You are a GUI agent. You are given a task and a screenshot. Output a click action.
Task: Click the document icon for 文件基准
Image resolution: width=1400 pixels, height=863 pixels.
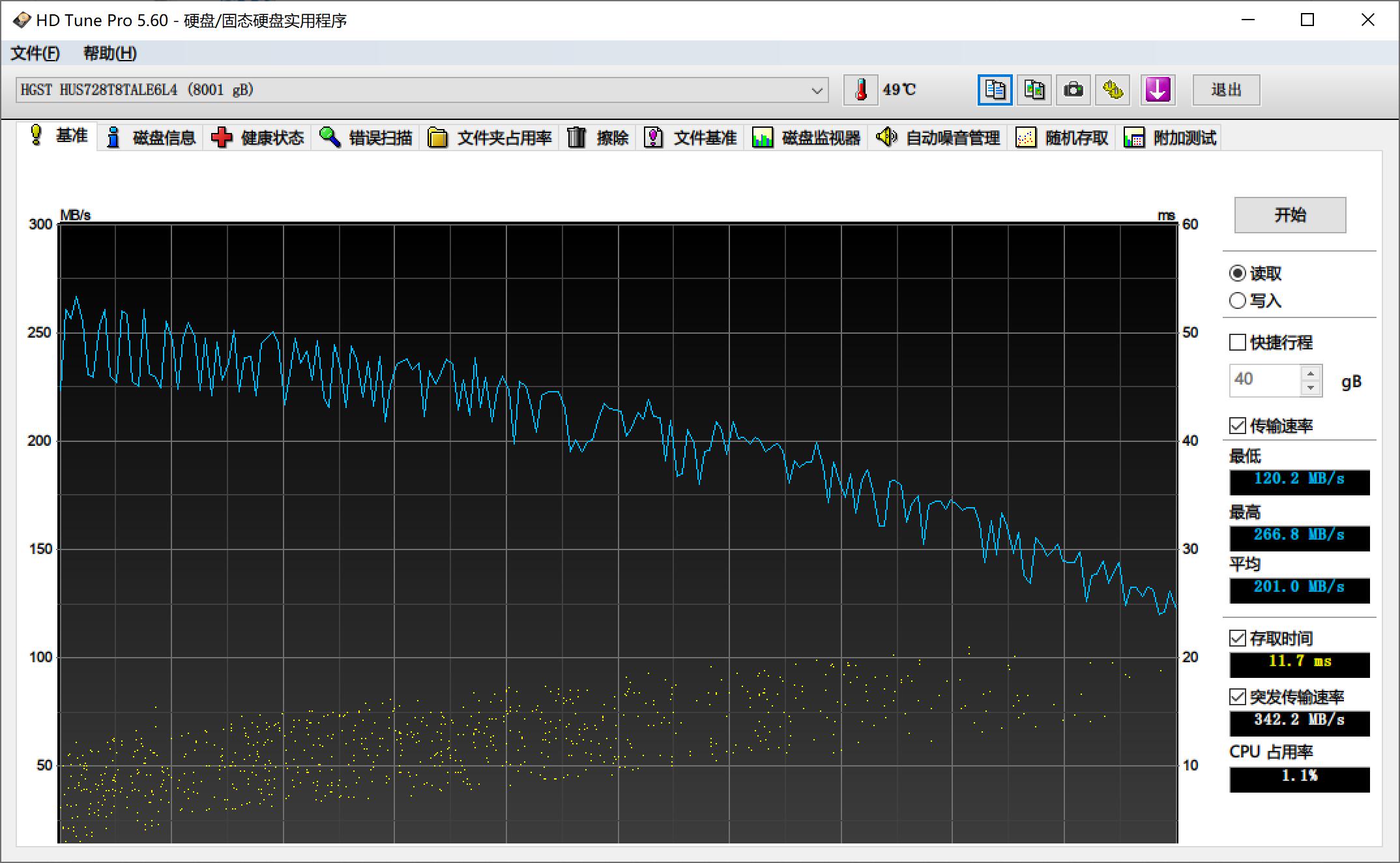pos(653,138)
